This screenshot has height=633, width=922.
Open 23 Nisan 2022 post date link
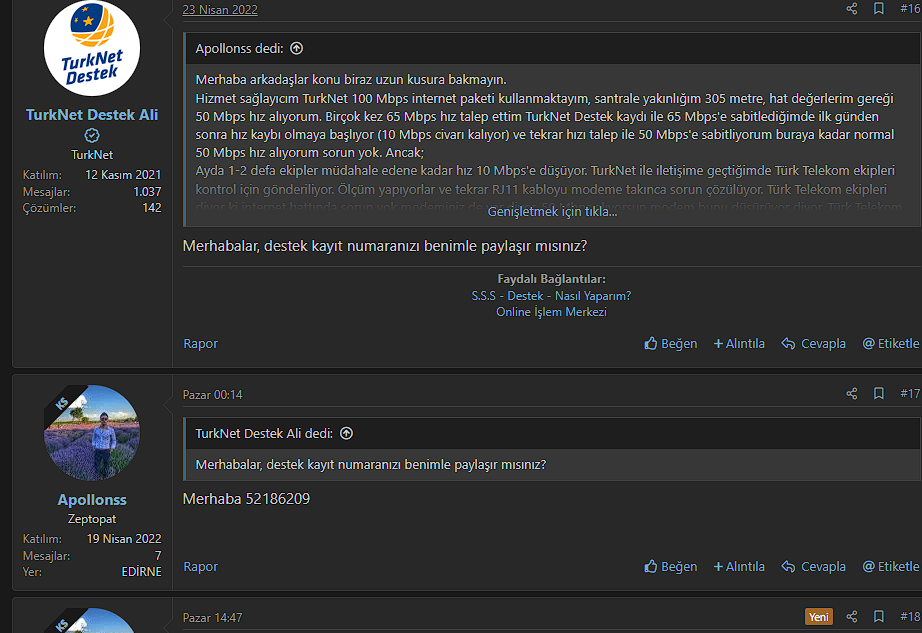[220, 9]
